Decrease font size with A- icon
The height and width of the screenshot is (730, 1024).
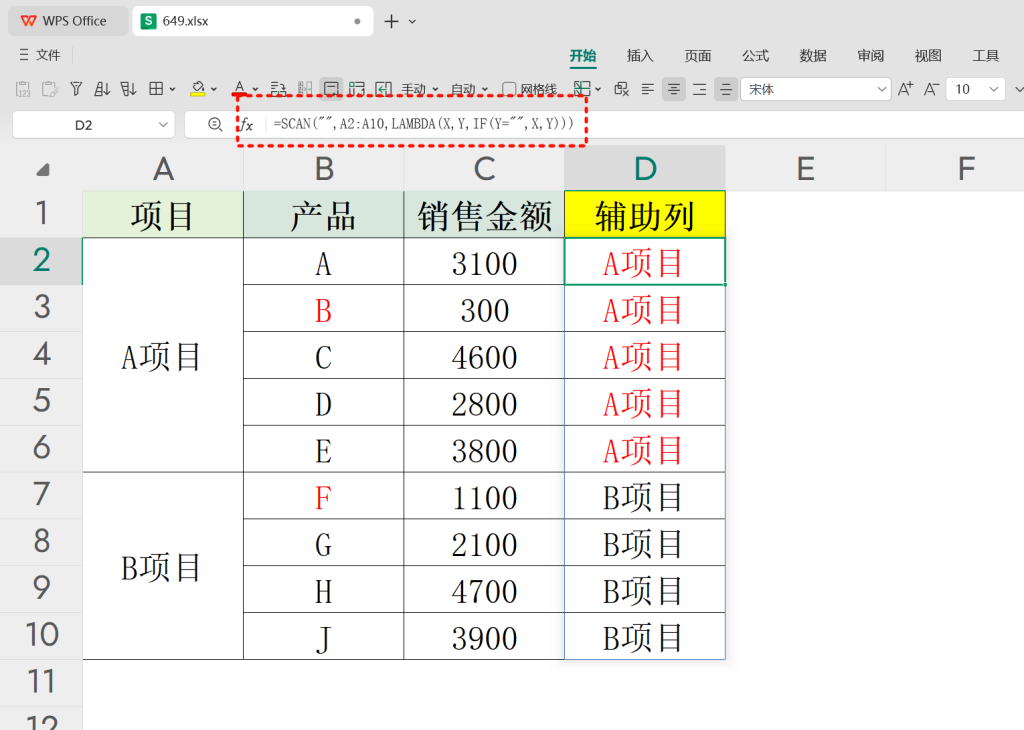932,89
